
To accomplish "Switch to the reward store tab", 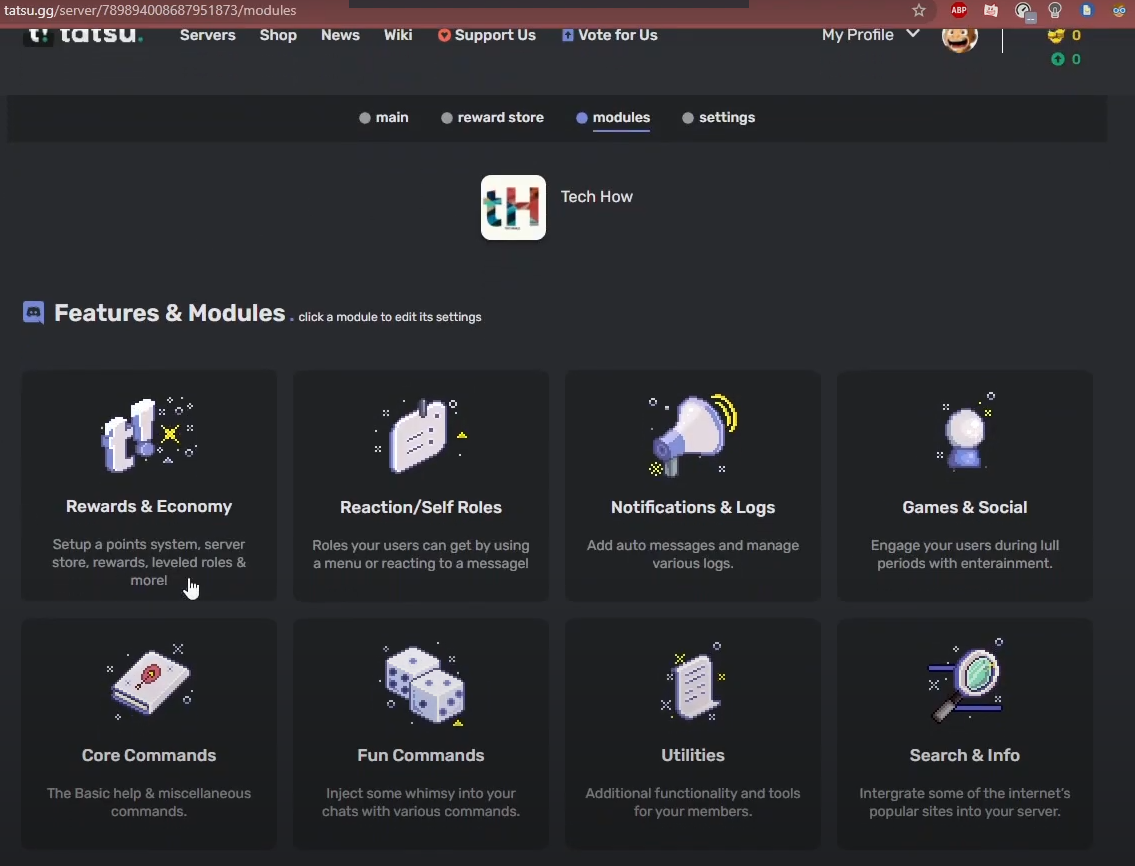I will tap(492, 117).
